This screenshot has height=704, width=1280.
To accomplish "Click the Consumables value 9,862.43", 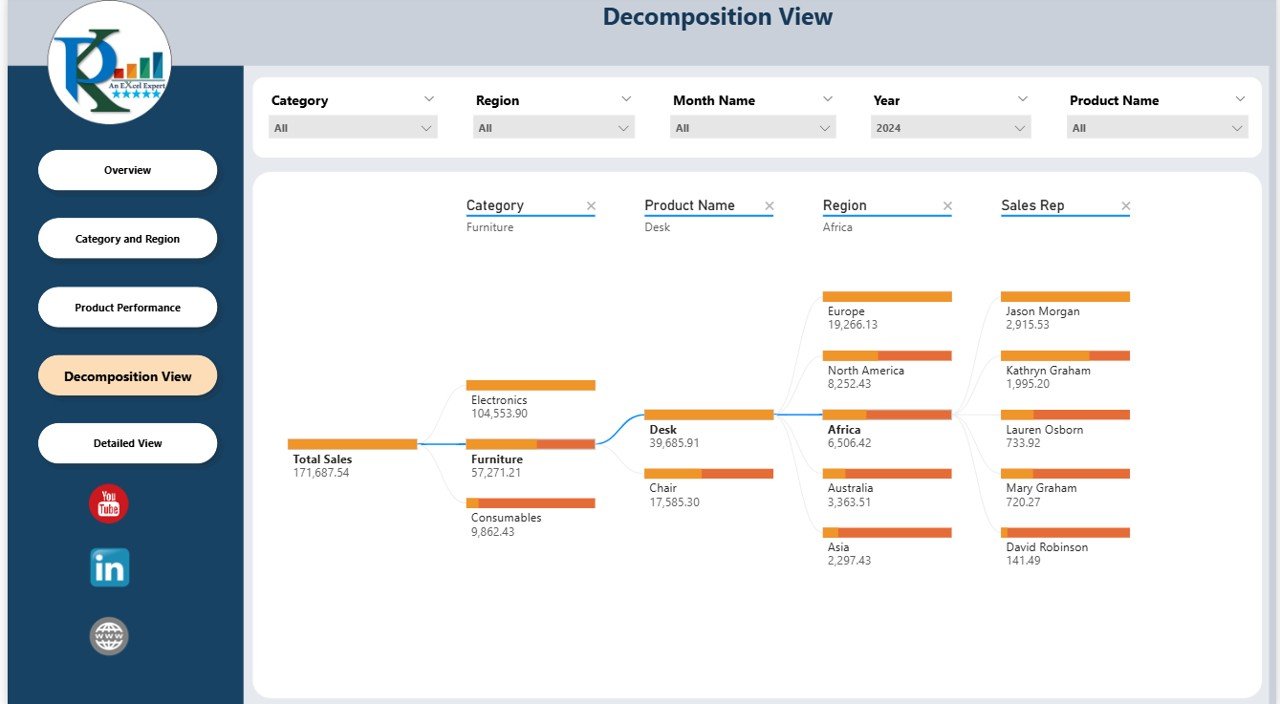I will click(493, 532).
